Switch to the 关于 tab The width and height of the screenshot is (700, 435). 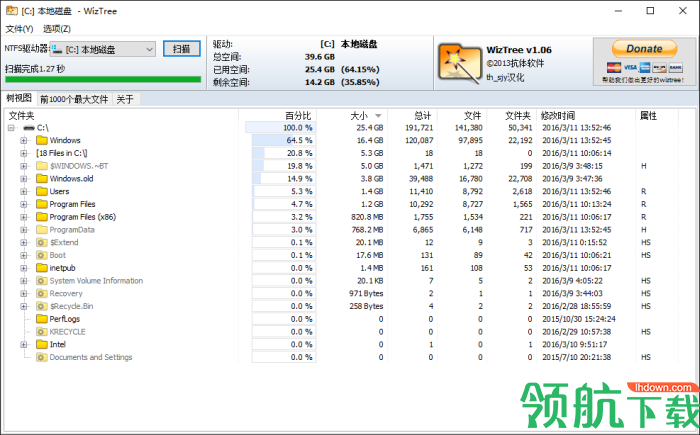(x=126, y=99)
